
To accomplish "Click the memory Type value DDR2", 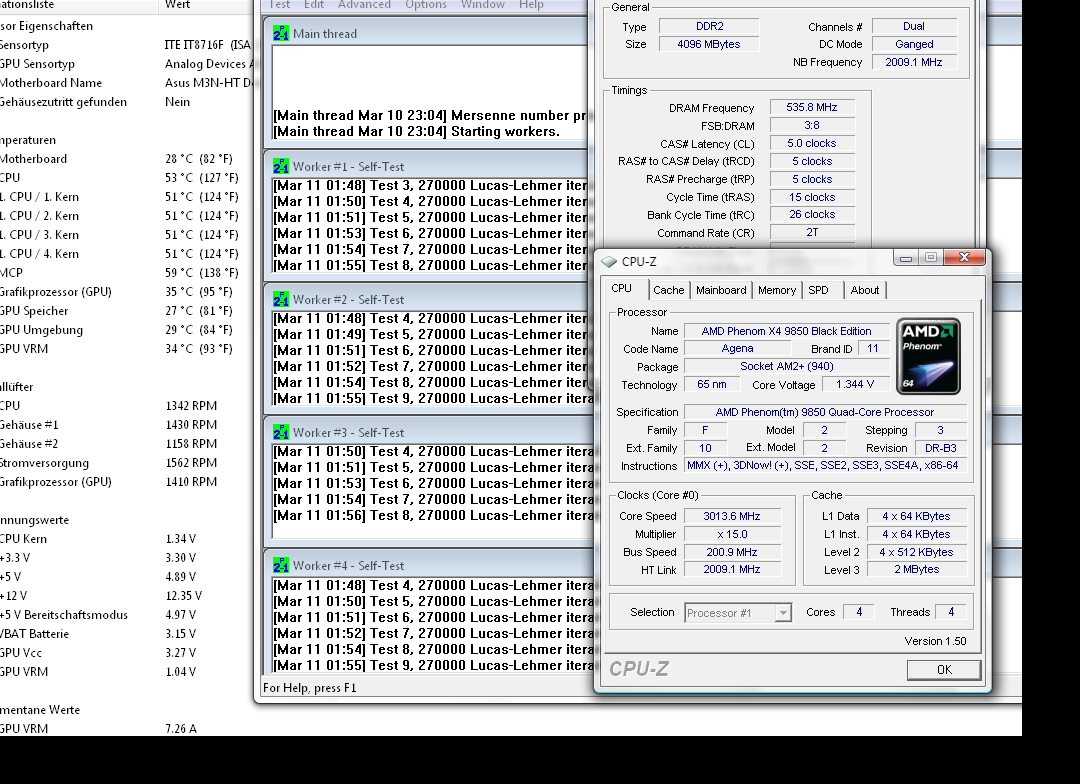I will tap(709, 26).
